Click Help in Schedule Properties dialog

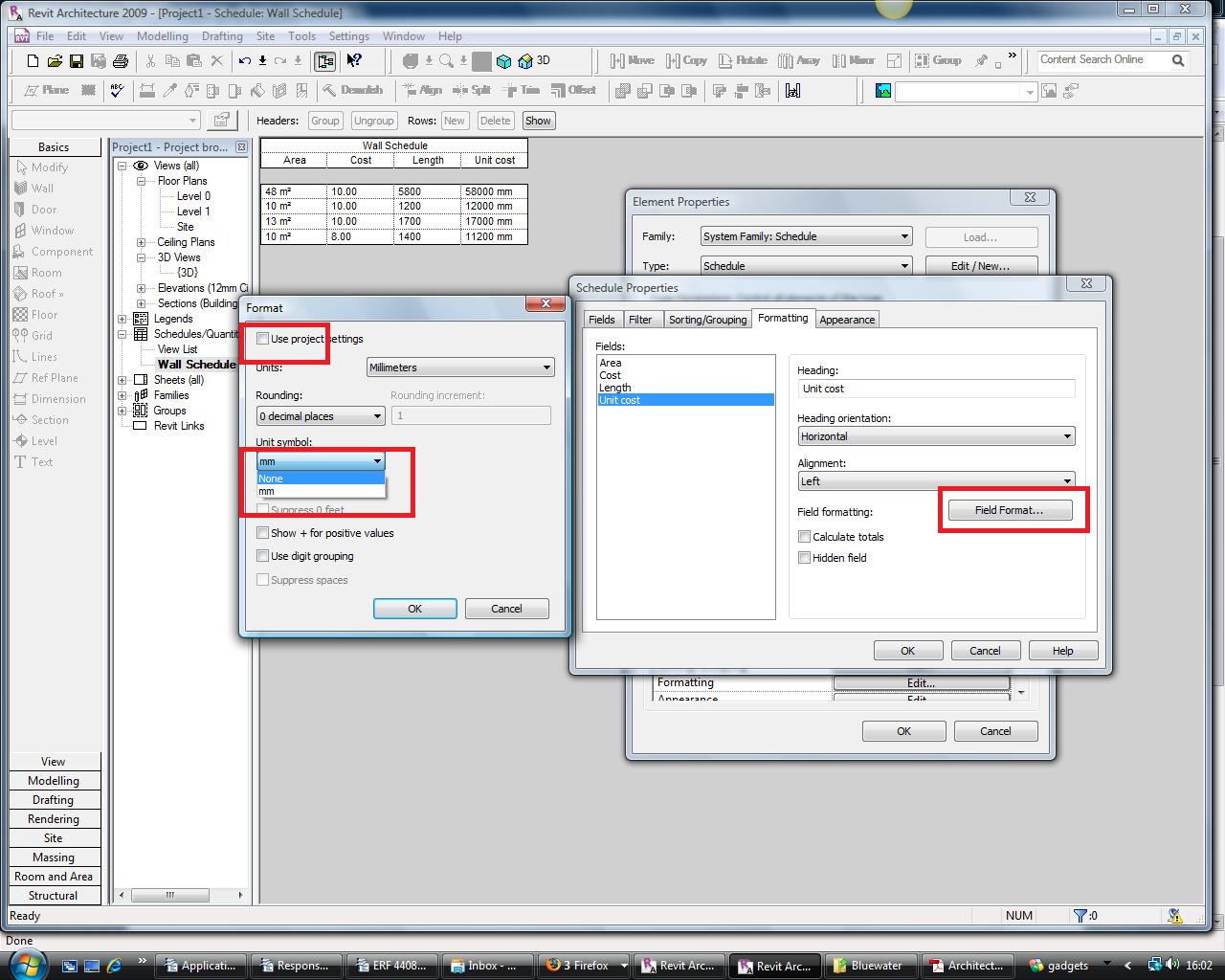(x=1062, y=651)
